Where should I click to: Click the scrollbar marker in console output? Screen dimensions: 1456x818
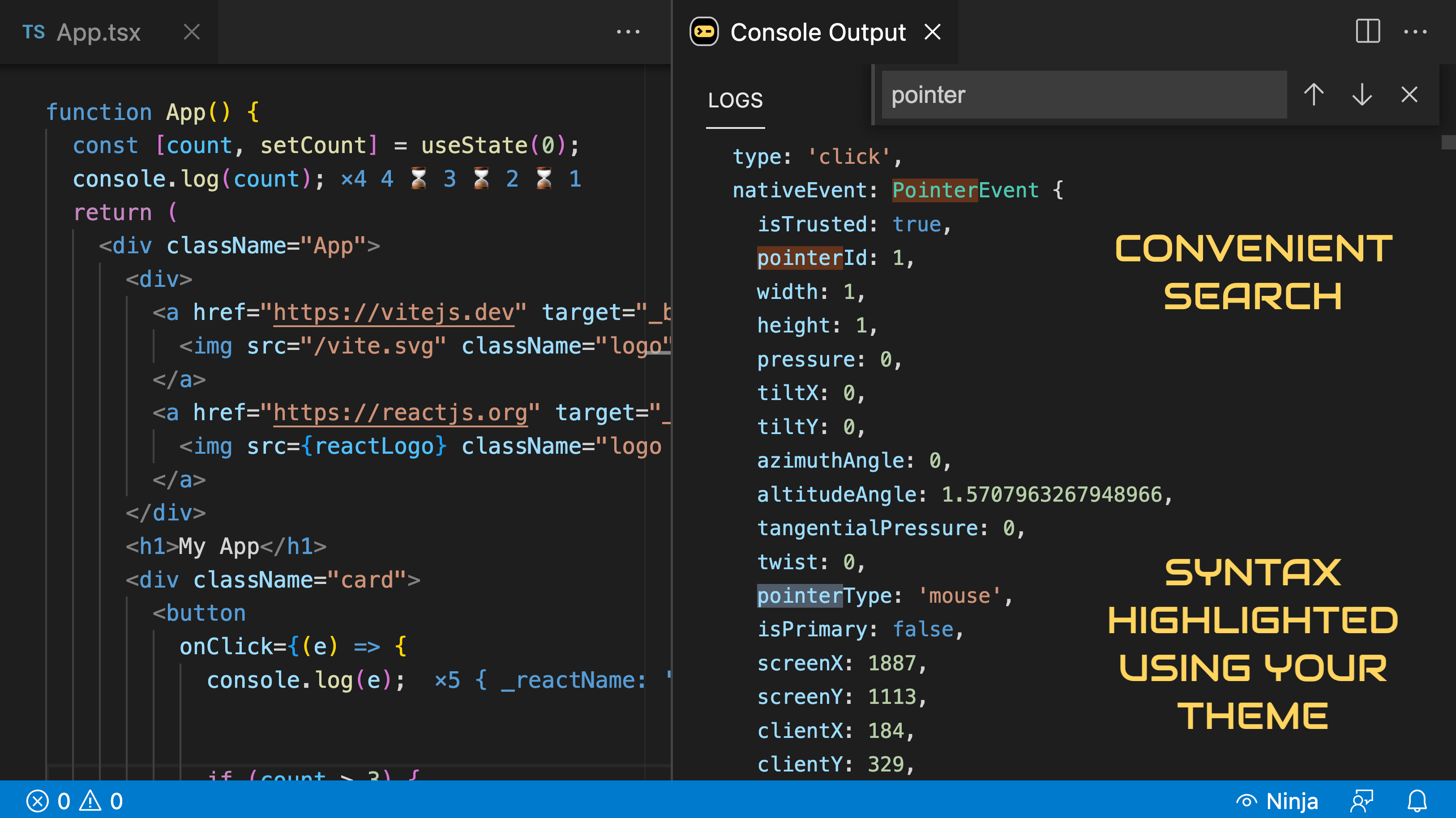pyautogui.click(x=1449, y=142)
